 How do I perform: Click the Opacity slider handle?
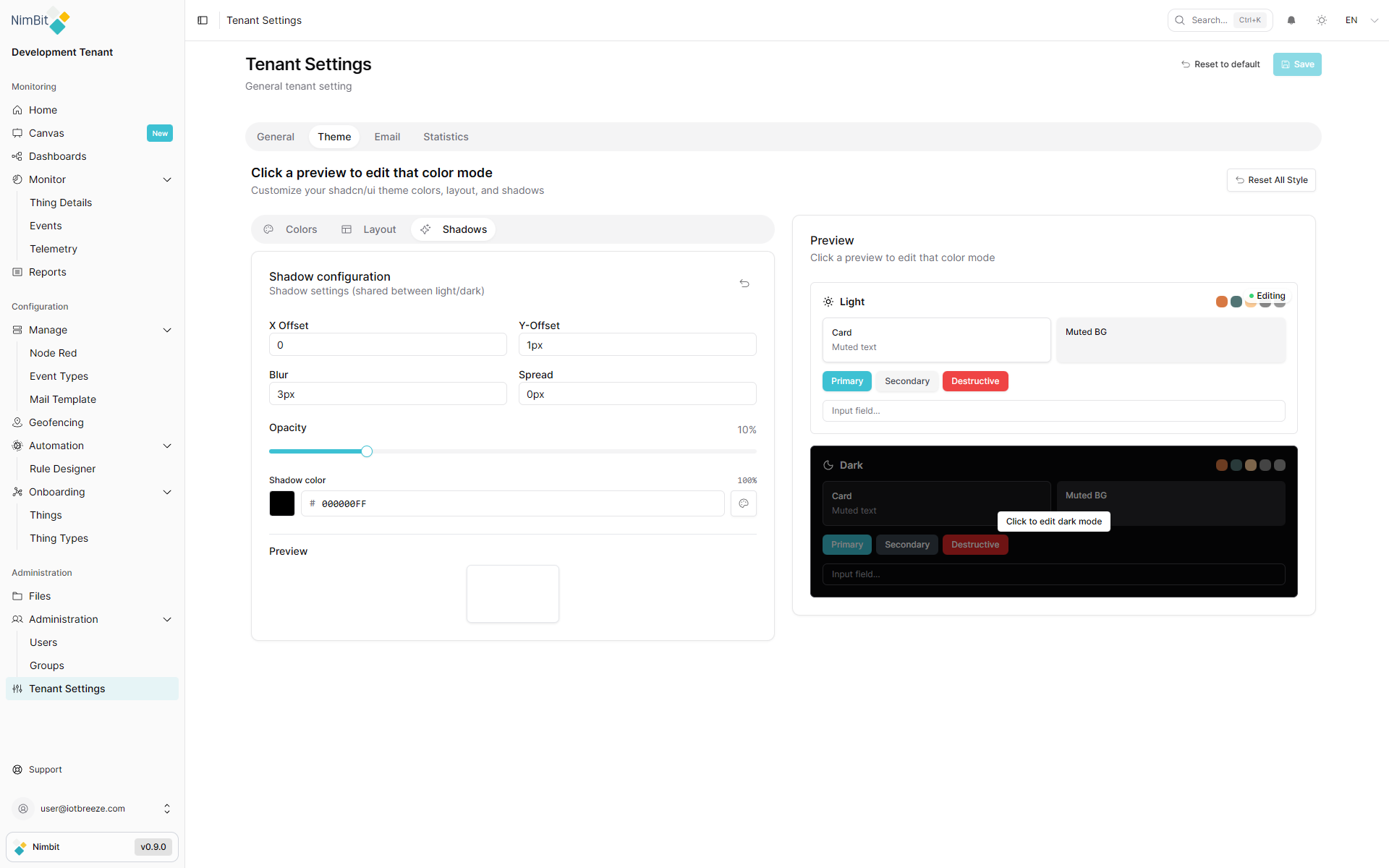point(367,451)
